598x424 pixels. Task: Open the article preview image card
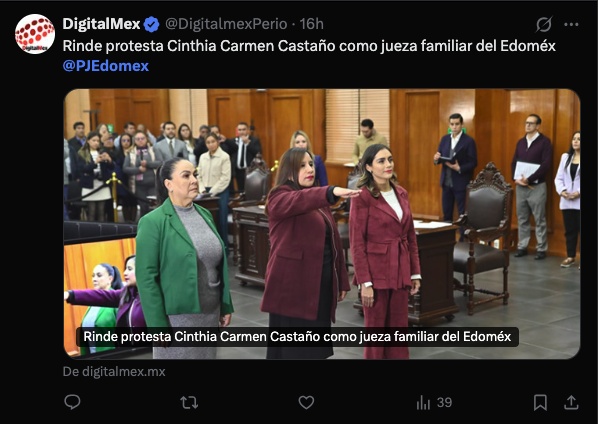[x=322, y=224]
